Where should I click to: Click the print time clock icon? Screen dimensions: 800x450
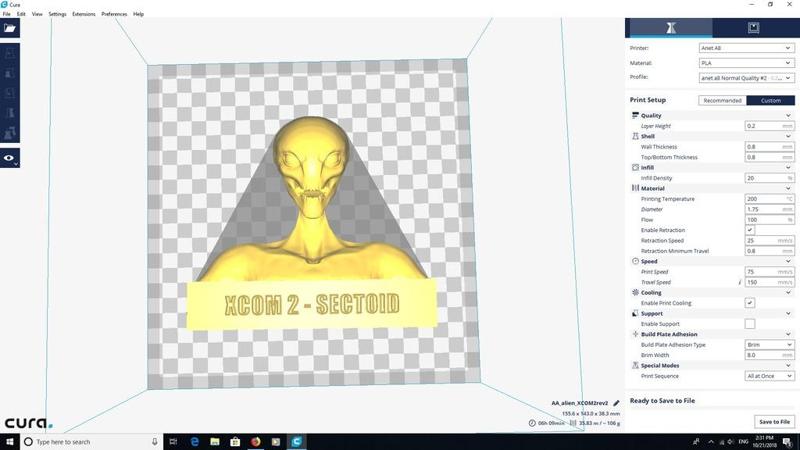(532, 423)
